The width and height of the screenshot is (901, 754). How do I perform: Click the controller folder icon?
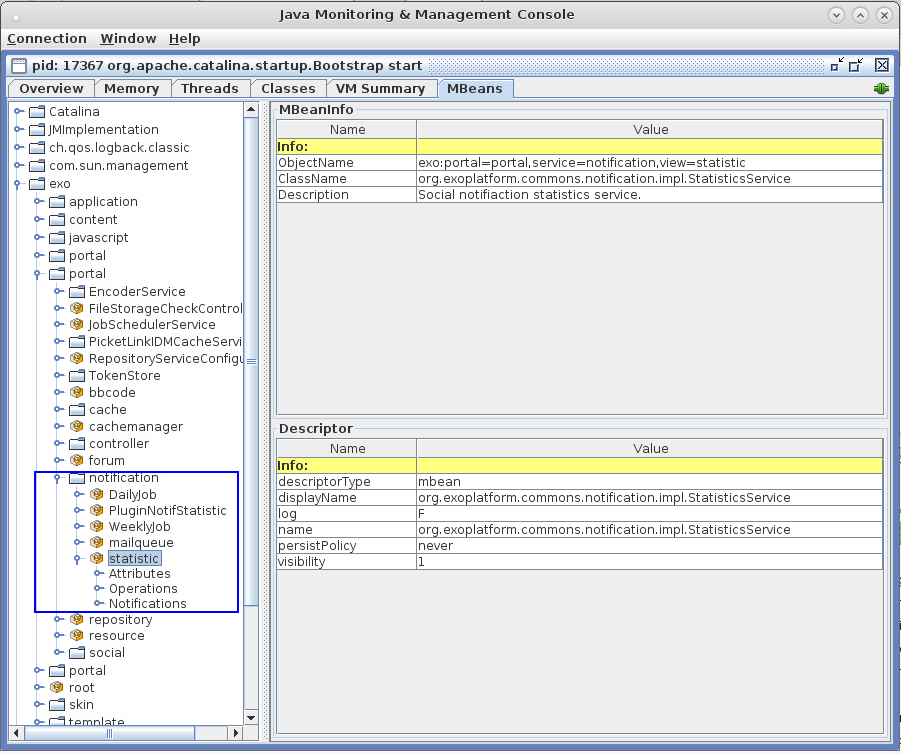(x=77, y=444)
